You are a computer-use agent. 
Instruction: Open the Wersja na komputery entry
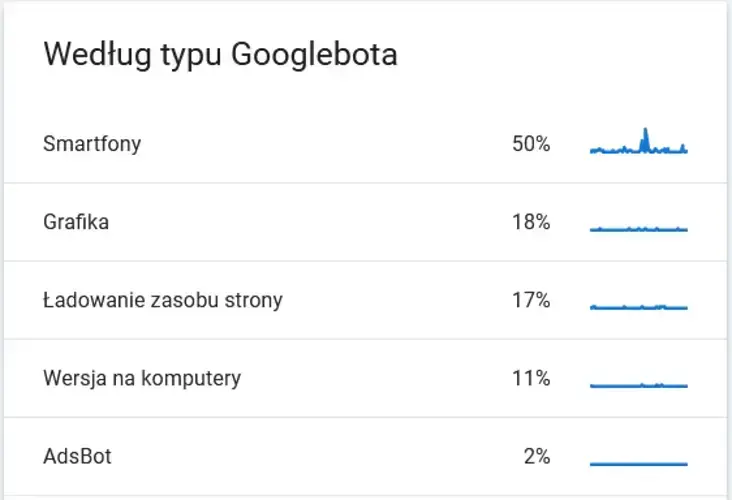coord(142,378)
